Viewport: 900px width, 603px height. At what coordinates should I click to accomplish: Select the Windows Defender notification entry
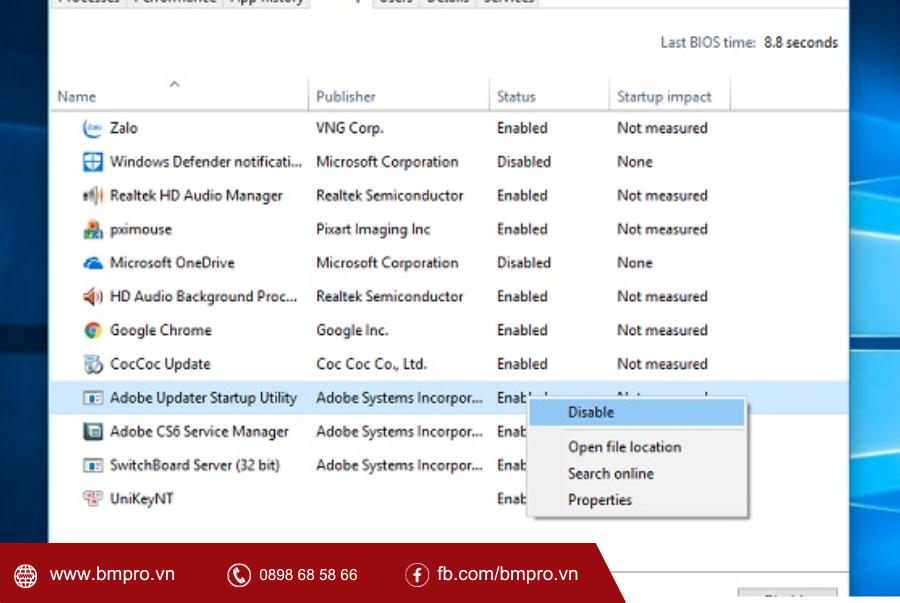(x=449, y=162)
